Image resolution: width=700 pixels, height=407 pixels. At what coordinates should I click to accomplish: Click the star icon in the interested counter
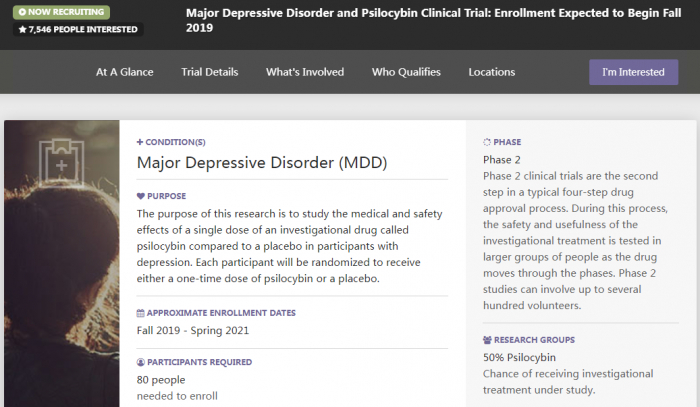tap(23, 29)
